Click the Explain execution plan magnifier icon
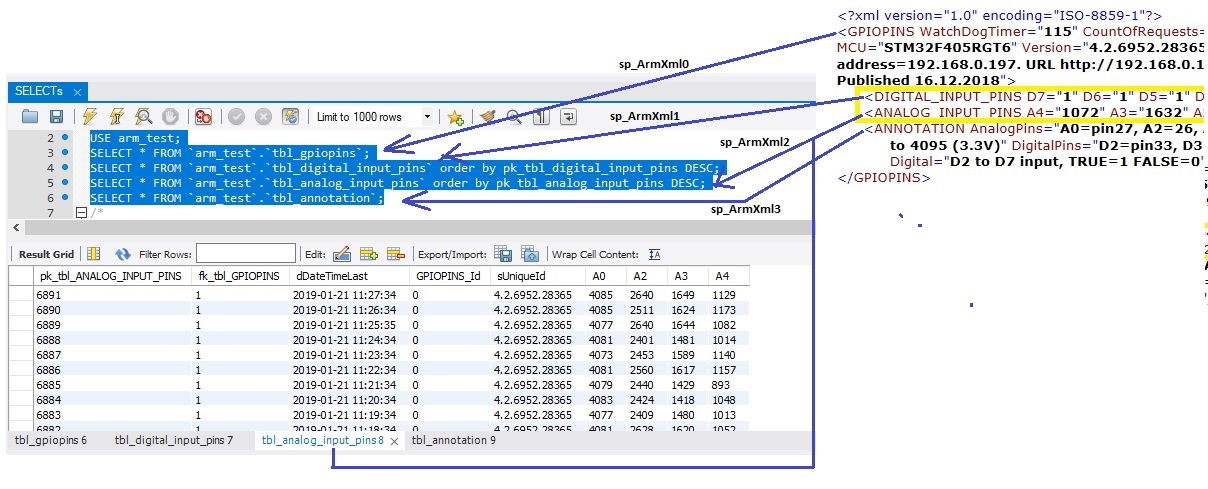The width and height of the screenshot is (1208, 489). [143, 117]
